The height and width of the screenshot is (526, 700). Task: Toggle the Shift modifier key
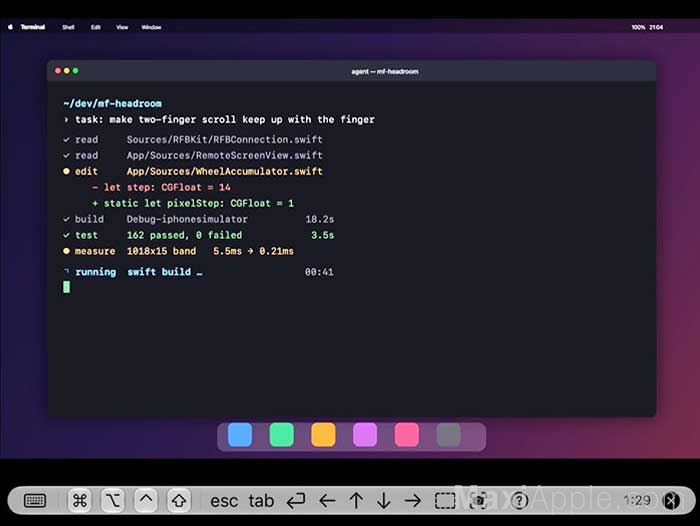coord(179,501)
